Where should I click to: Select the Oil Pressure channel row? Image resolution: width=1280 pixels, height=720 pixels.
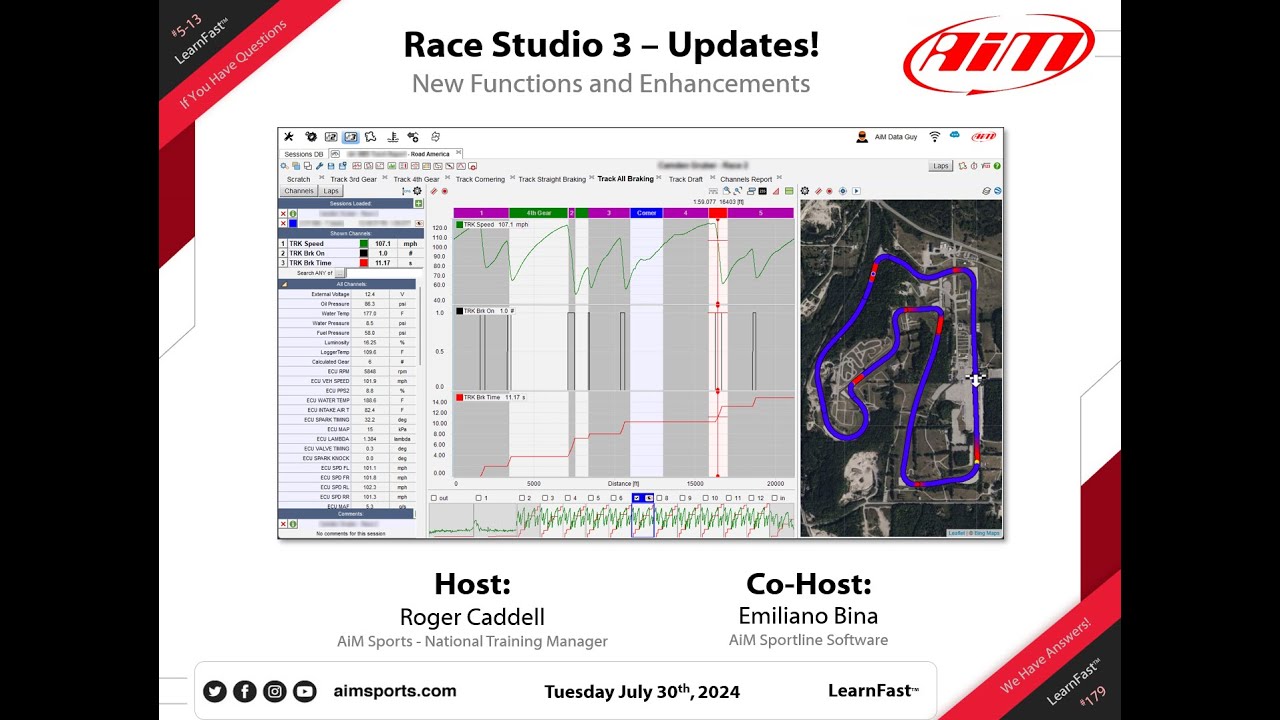(x=347, y=304)
